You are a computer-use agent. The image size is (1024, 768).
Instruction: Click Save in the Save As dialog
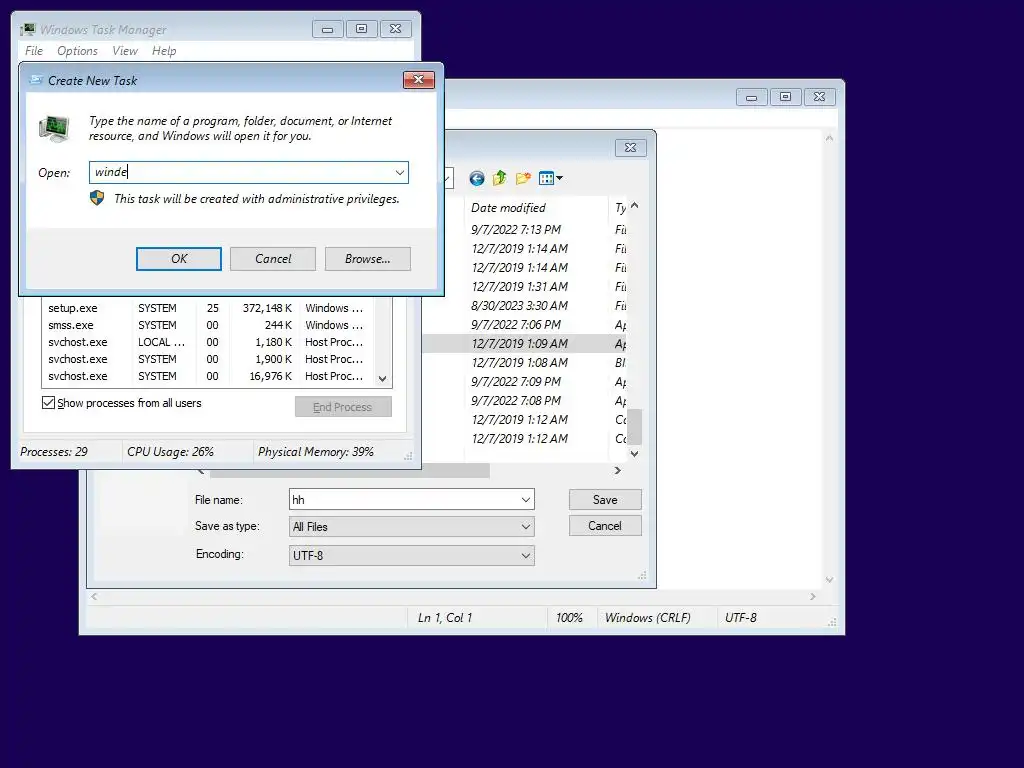605,500
